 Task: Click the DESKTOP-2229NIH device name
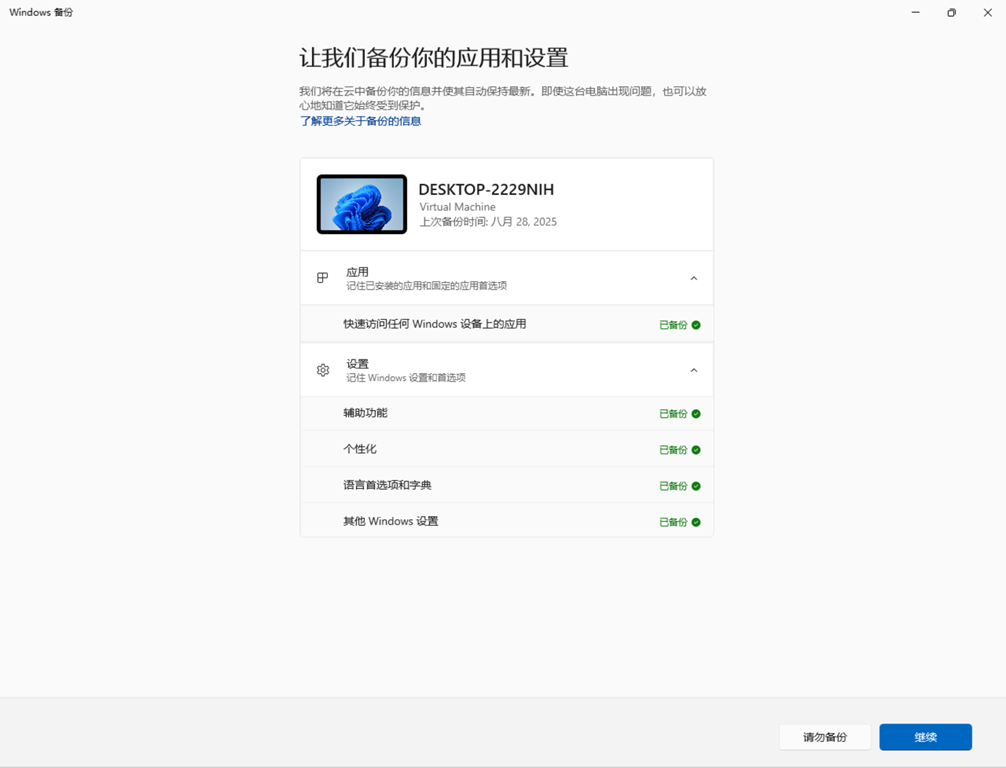tap(486, 189)
